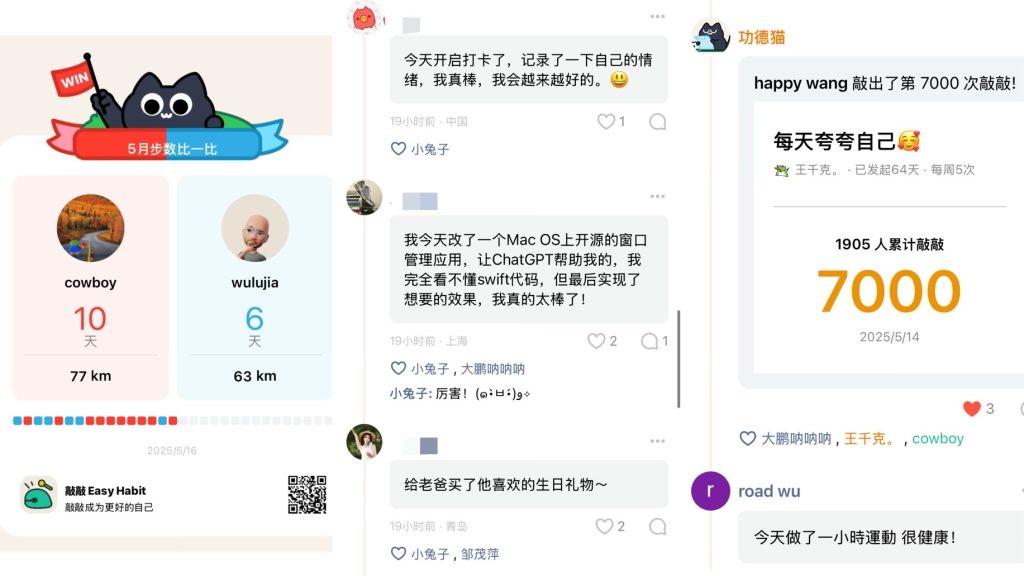Tap the red heart with 3 likes
The image size is (1024, 576).
point(972,409)
